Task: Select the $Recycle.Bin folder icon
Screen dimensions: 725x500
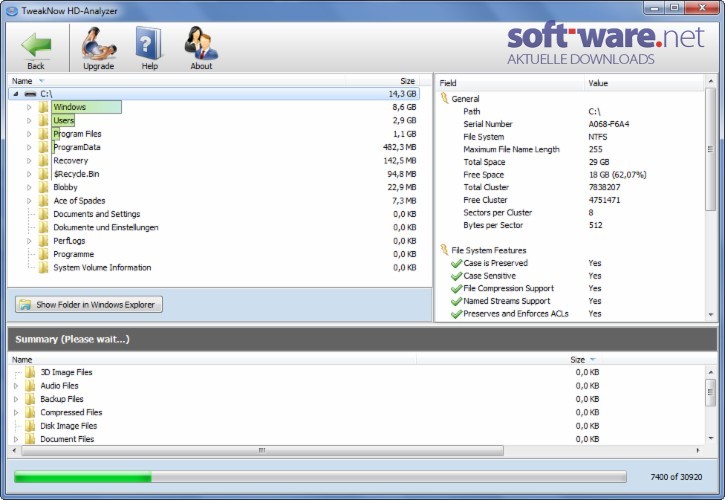Action: click(x=43, y=174)
